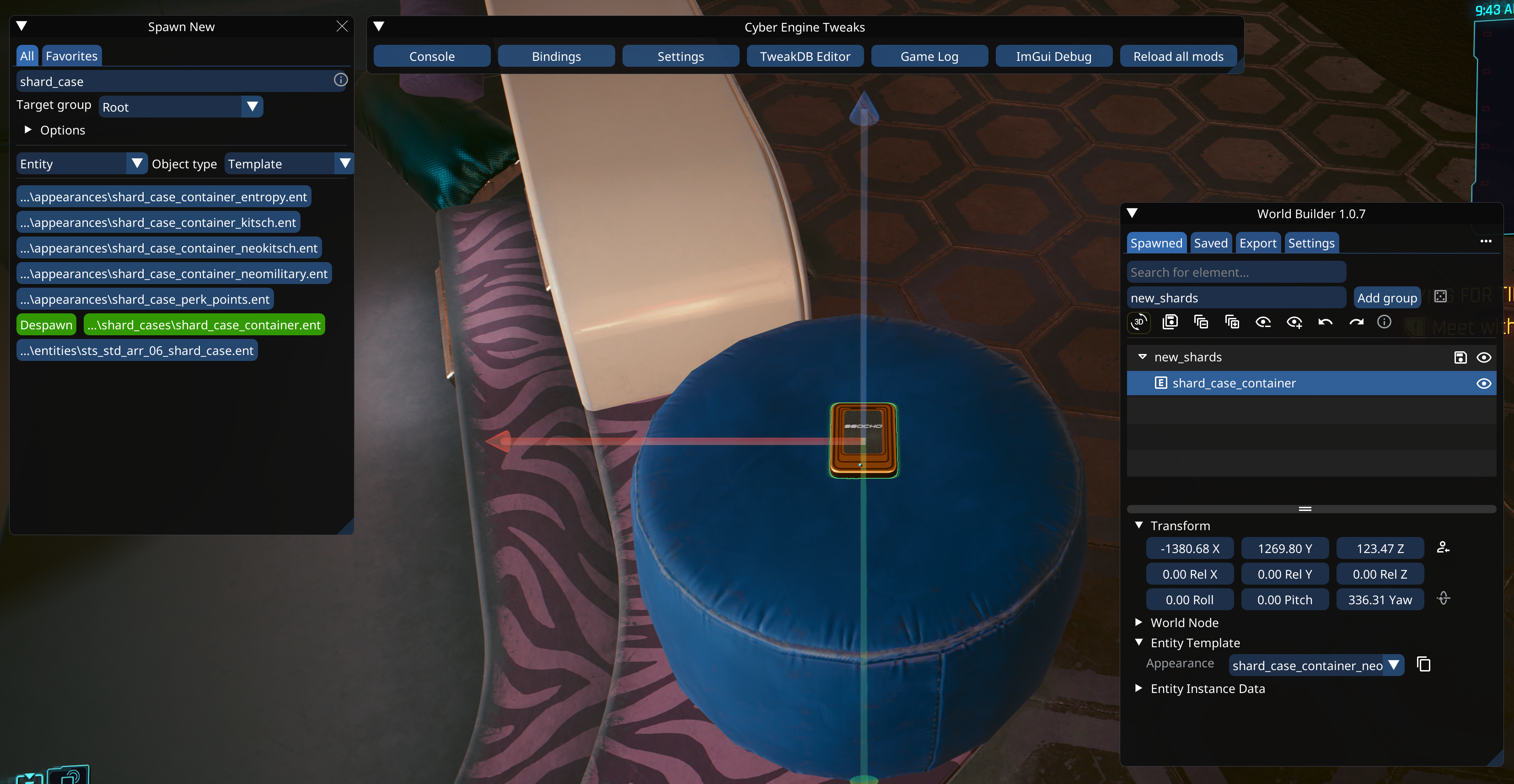Click the hide all eye-minus icon
This screenshot has height=784, width=1514.
pos(1263,322)
